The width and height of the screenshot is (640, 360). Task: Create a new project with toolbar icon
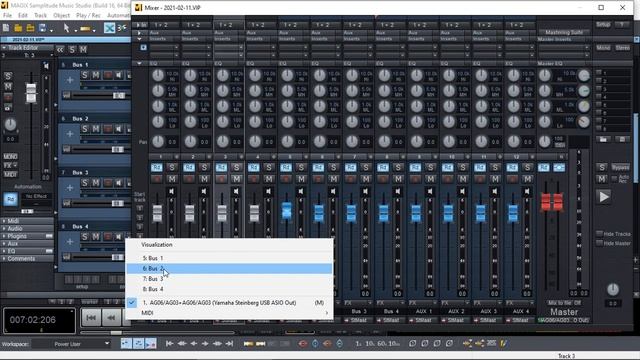(6, 28)
